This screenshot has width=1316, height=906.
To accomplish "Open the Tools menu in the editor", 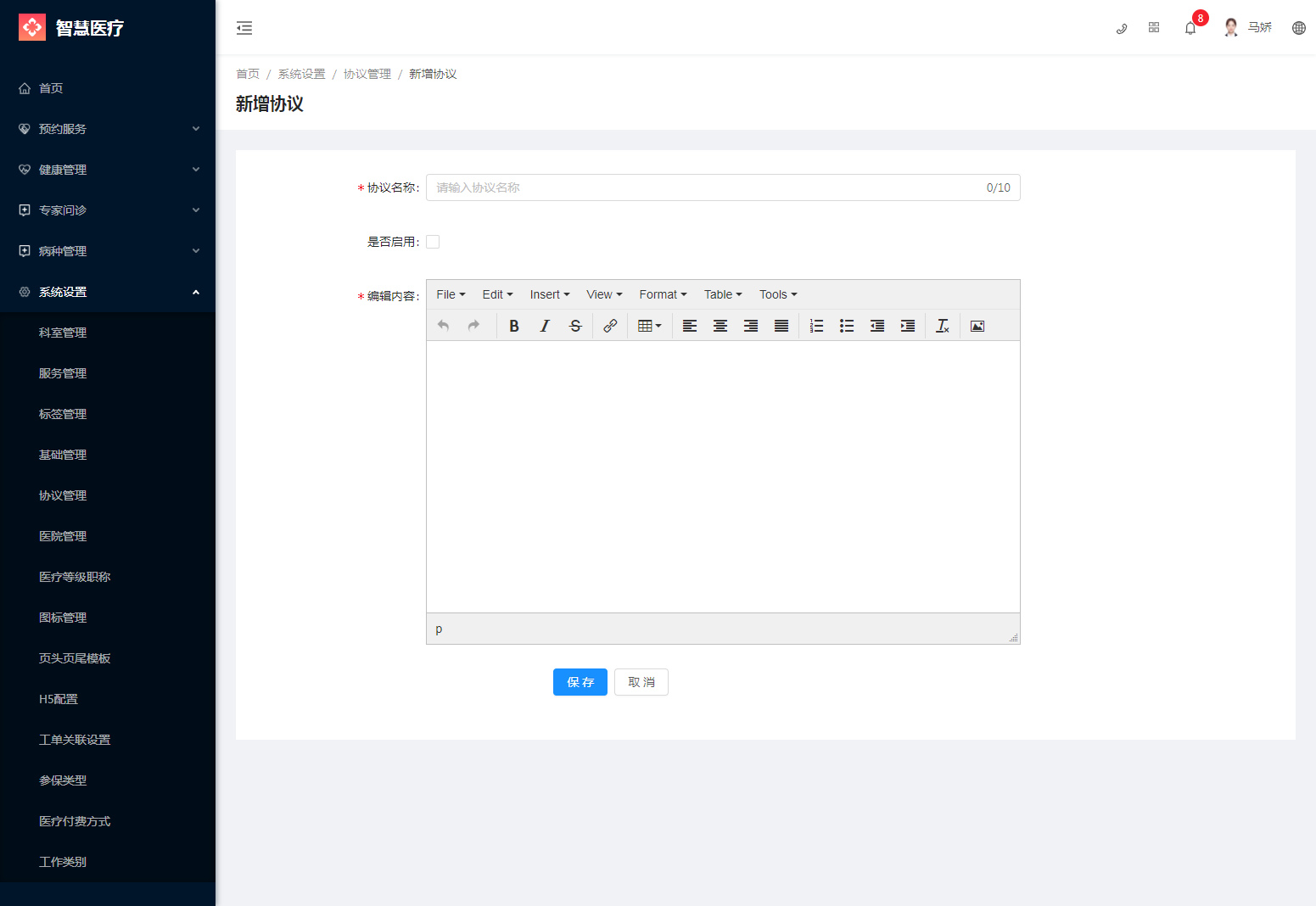I will pyautogui.click(x=778, y=294).
